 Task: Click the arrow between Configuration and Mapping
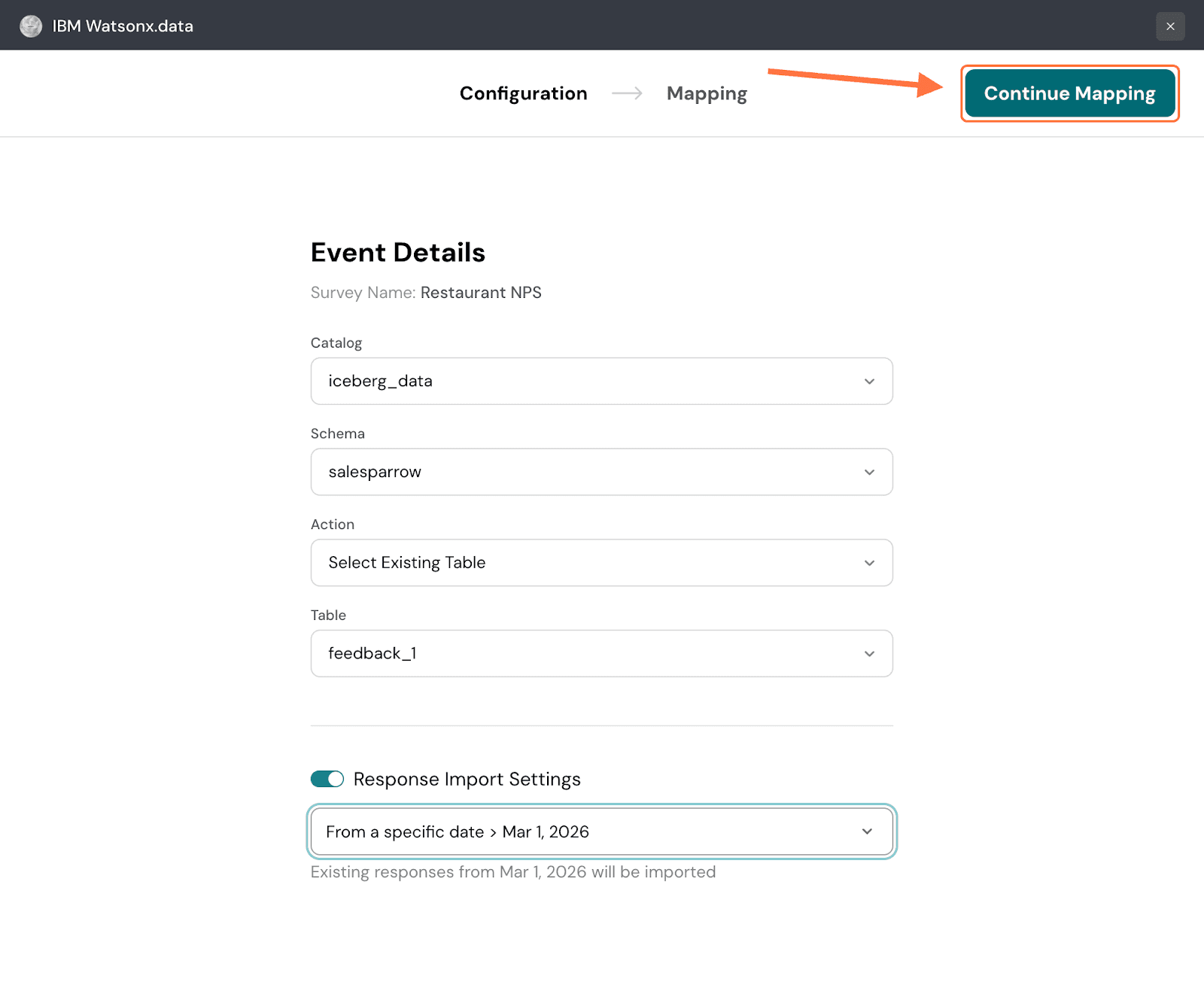click(627, 93)
